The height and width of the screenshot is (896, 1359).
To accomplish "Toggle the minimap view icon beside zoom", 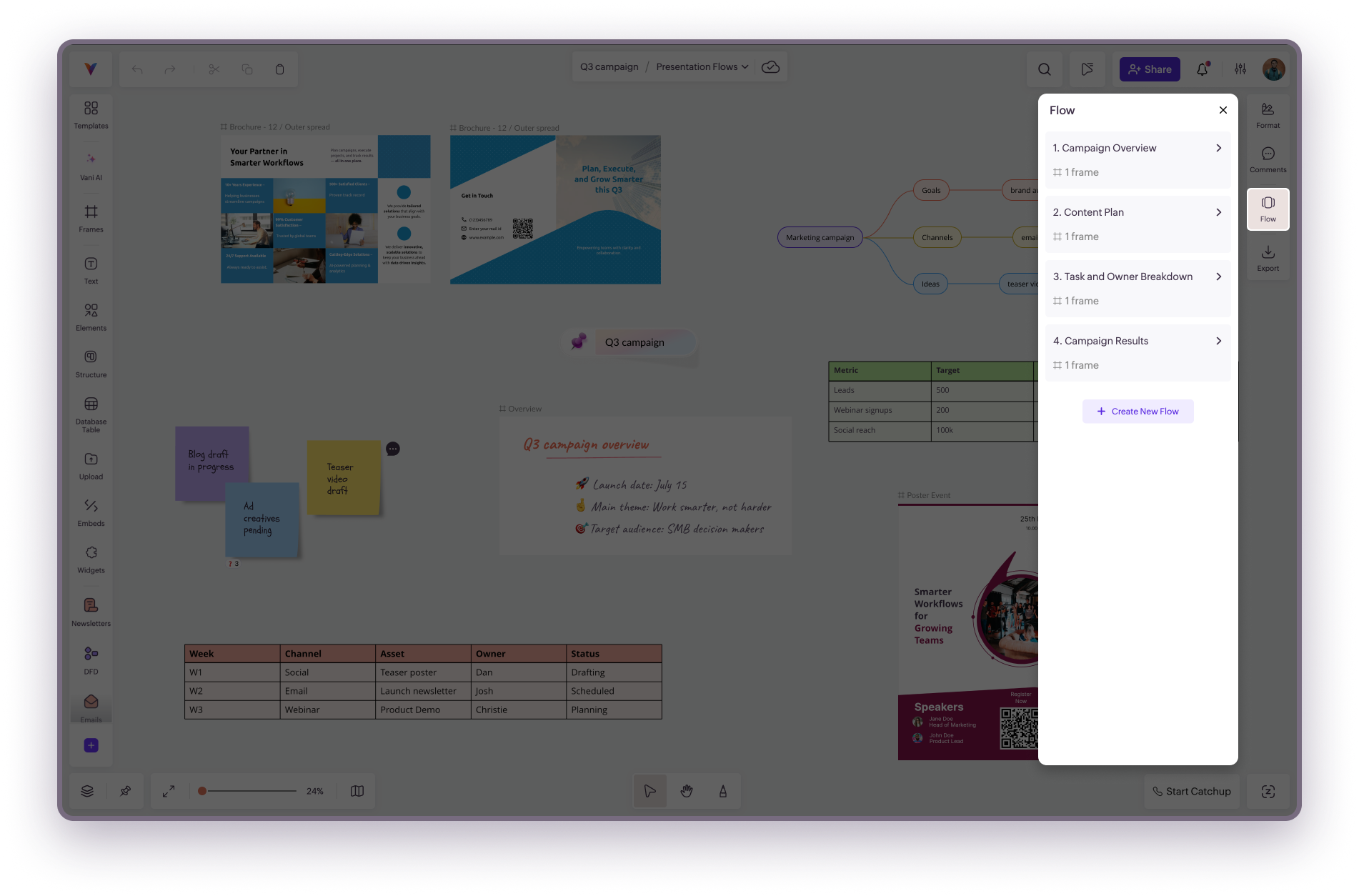I will [357, 791].
